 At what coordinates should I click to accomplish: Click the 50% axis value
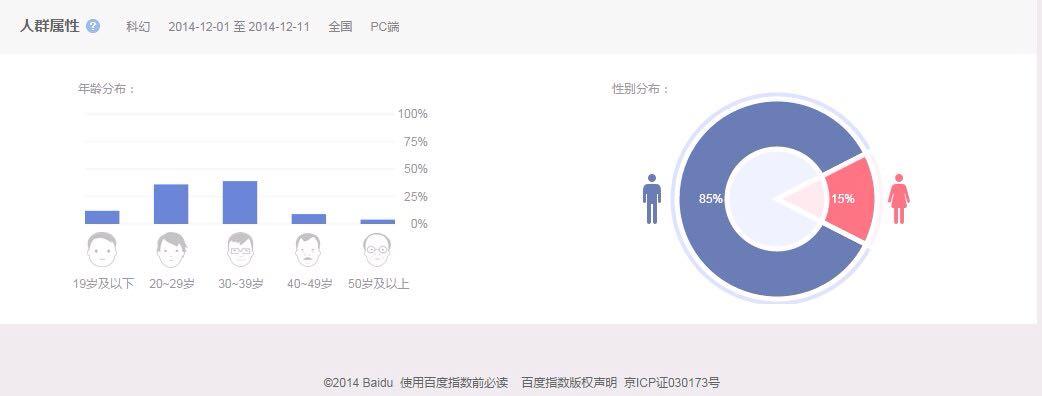[x=415, y=169]
